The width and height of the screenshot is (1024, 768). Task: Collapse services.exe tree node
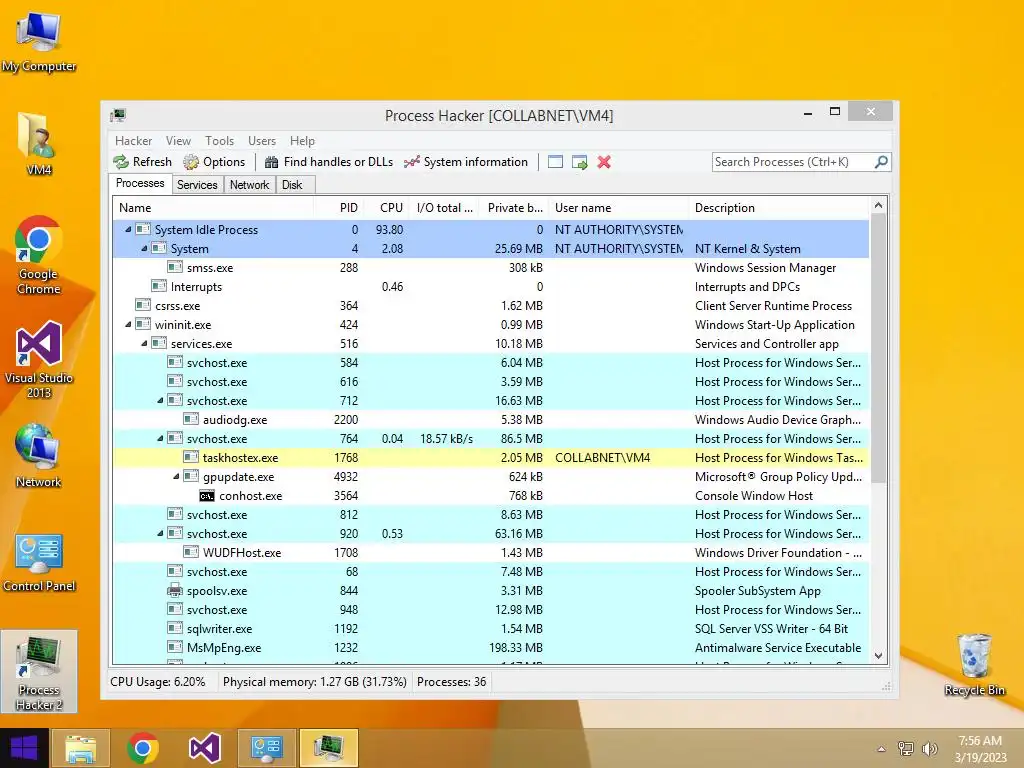click(144, 344)
